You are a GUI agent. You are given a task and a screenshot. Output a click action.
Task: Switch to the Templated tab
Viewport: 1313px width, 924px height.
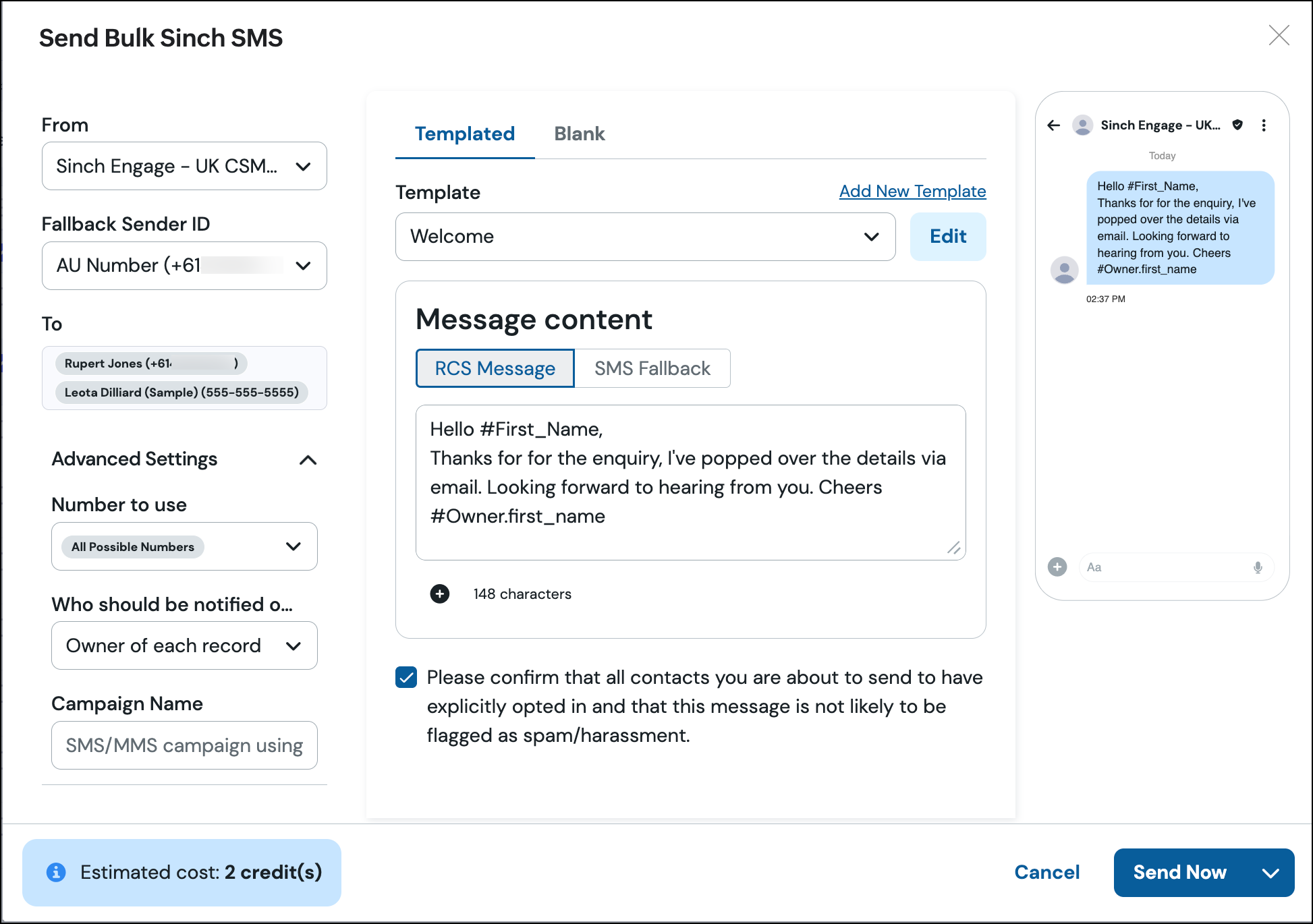(465, 134)
